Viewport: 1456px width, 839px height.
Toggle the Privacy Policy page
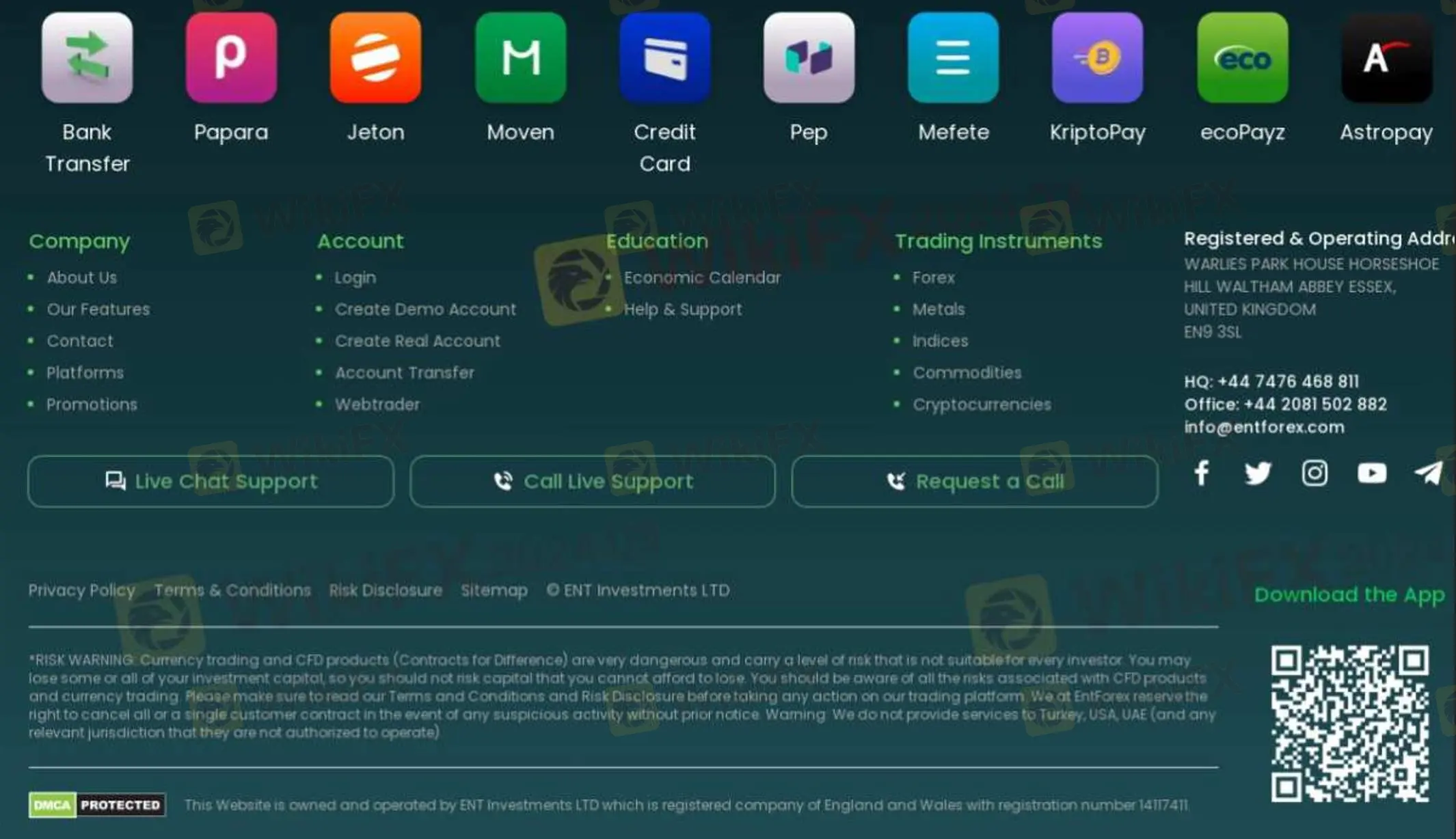pyautogui.click(x=82, y=590)
